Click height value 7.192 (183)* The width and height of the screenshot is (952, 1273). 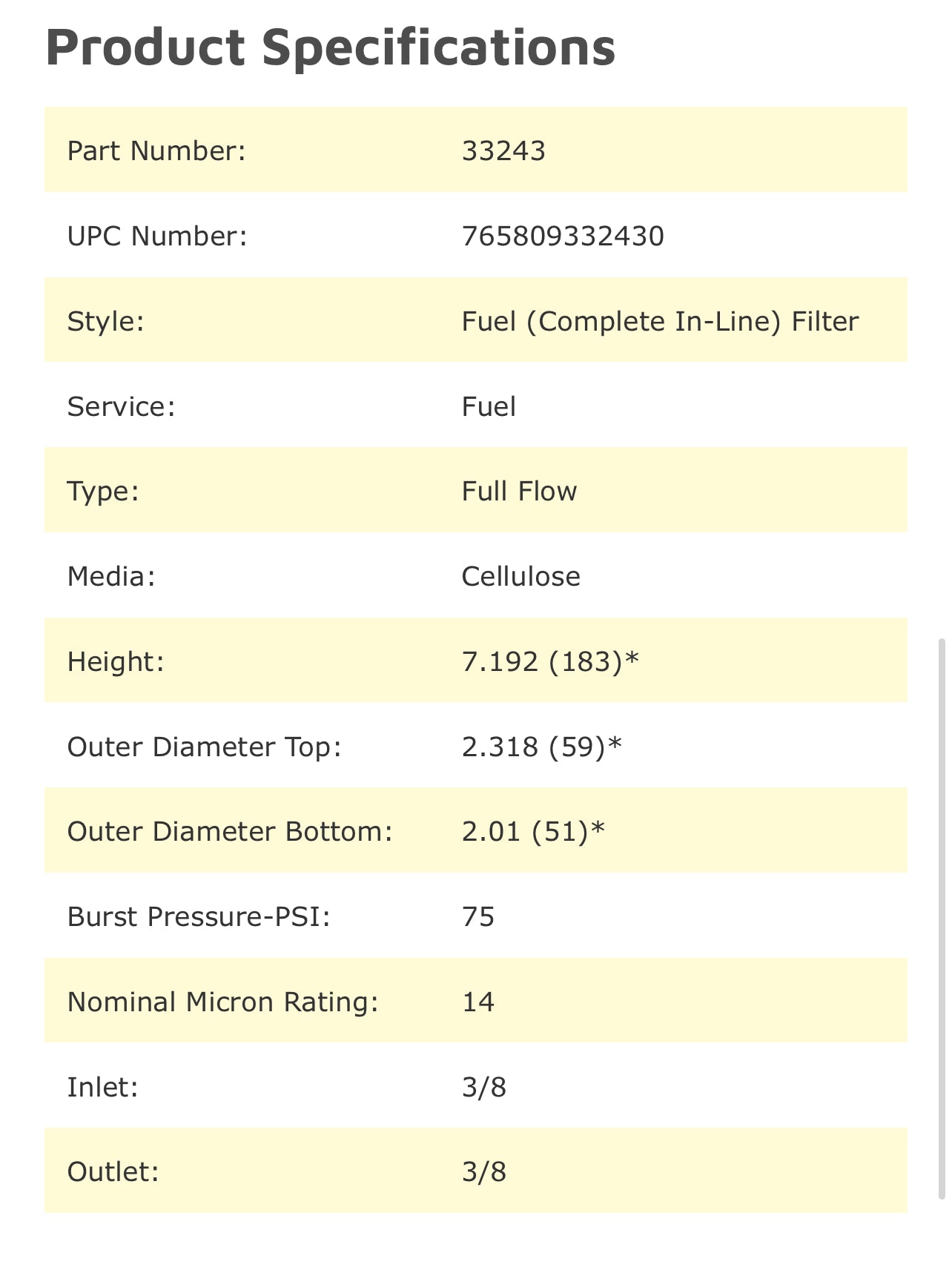549,661
